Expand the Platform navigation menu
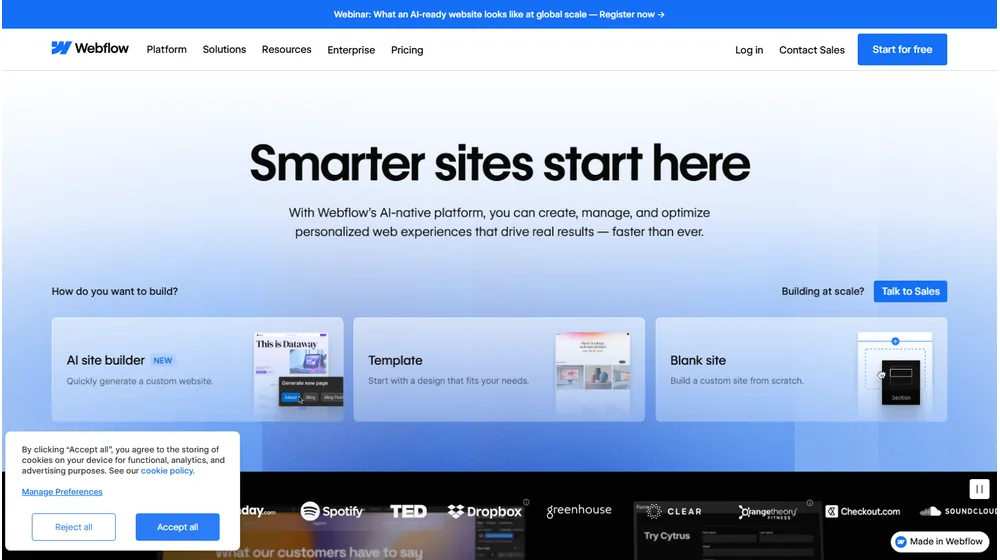 point(166,49)
